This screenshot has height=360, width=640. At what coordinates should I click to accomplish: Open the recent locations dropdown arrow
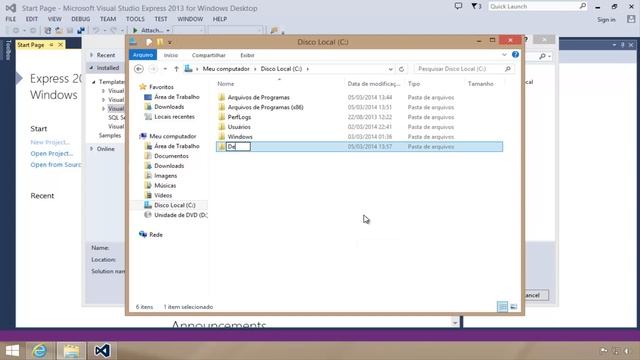[x=165, y=69]
